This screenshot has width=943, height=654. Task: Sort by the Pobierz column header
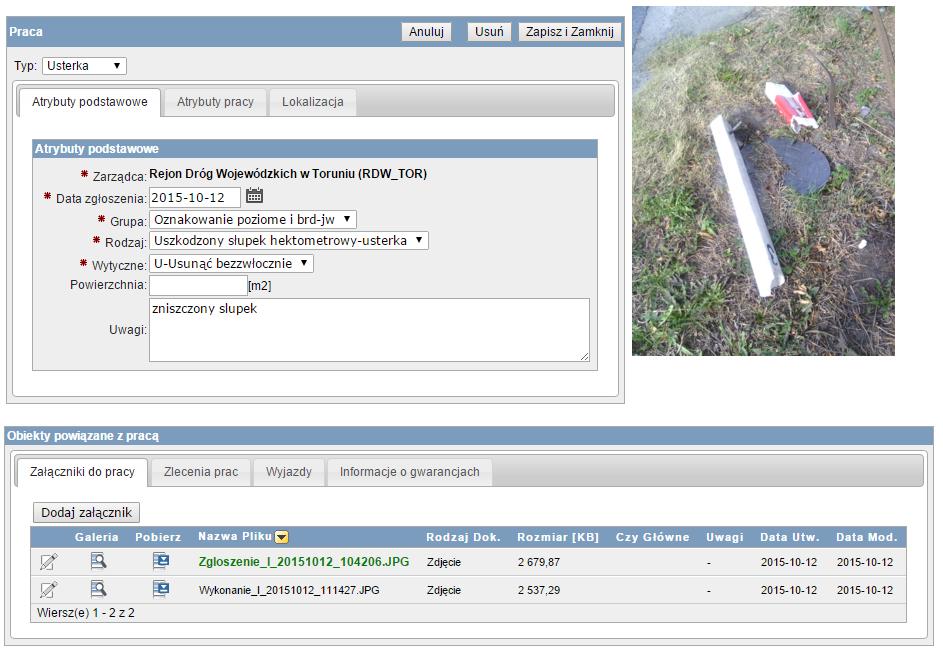click(158, 537)
